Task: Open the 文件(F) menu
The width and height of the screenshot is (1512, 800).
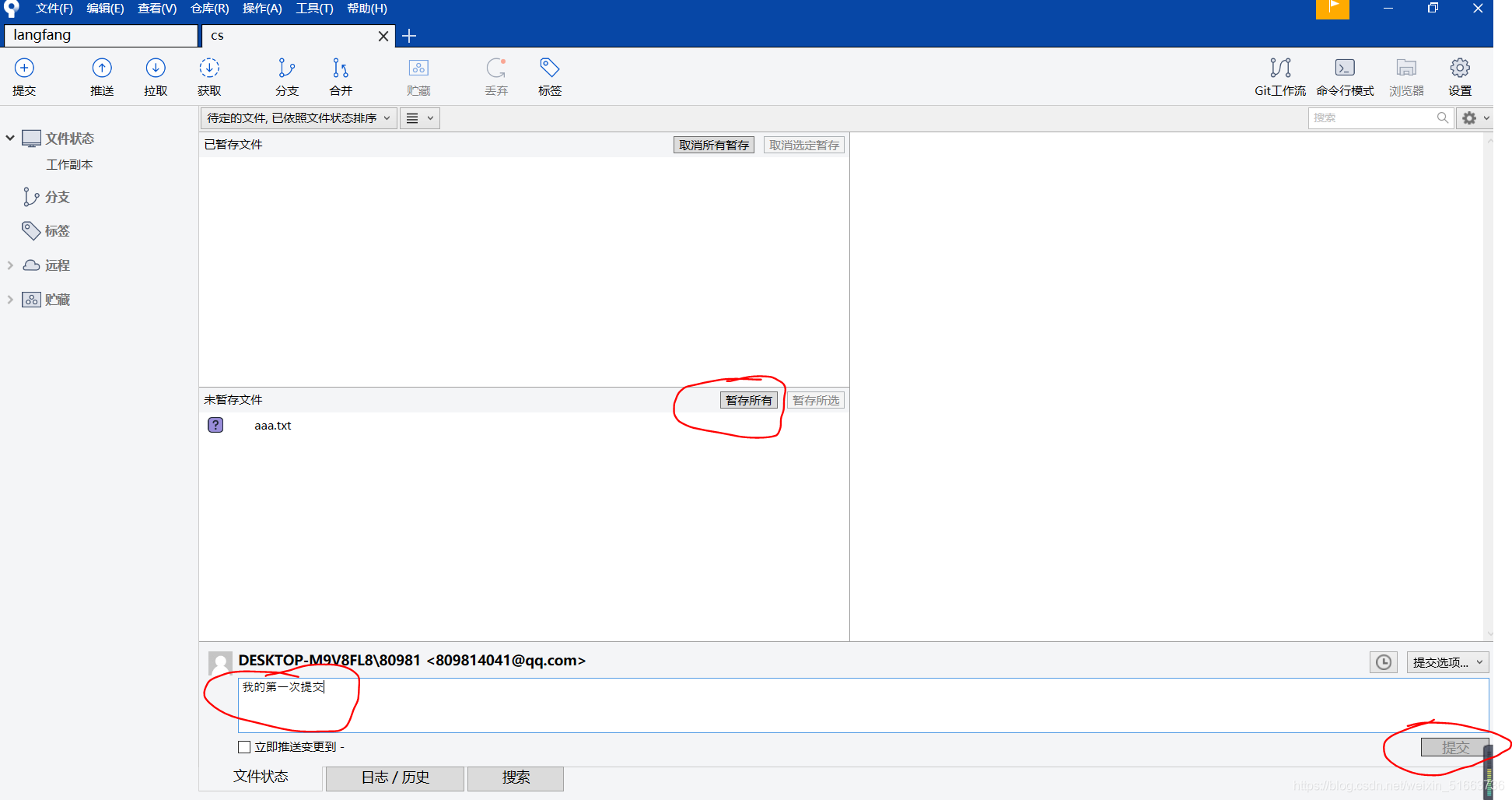Action: pyautogui.click(x=54, y=9)
